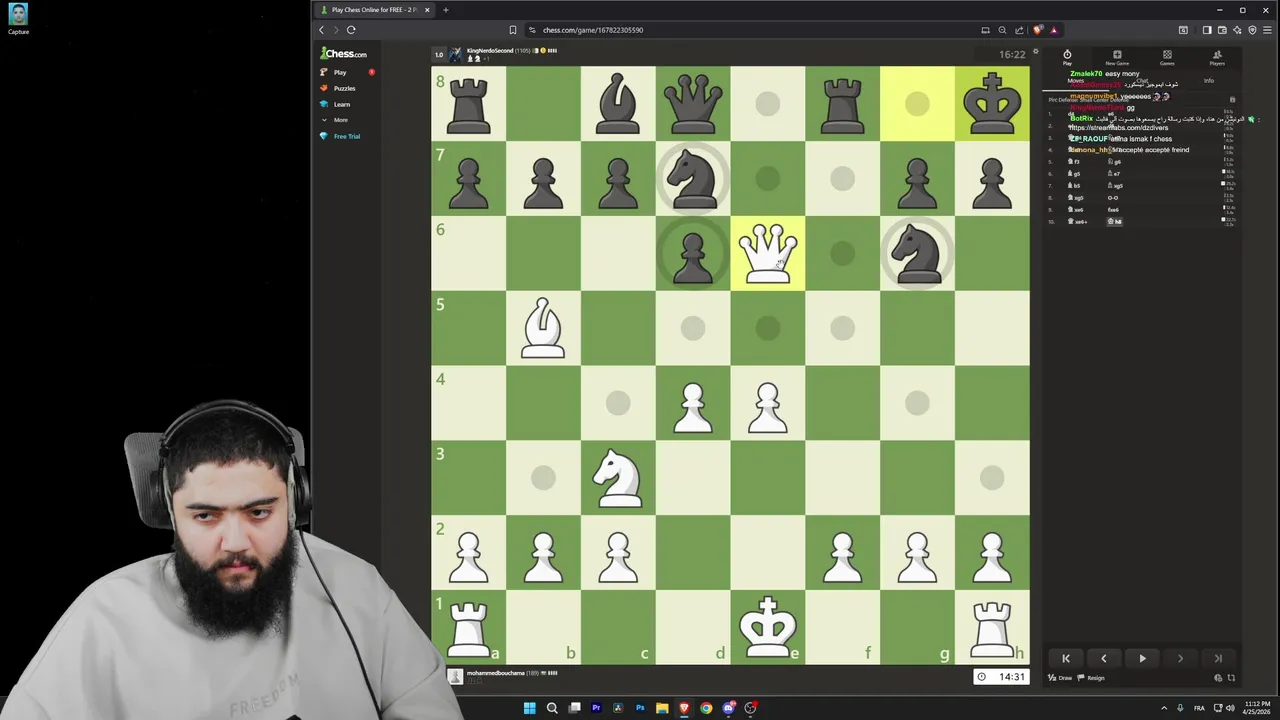Show hidden system tray icons
This screenshot has height=720, width=1280.
(1163, 708)
